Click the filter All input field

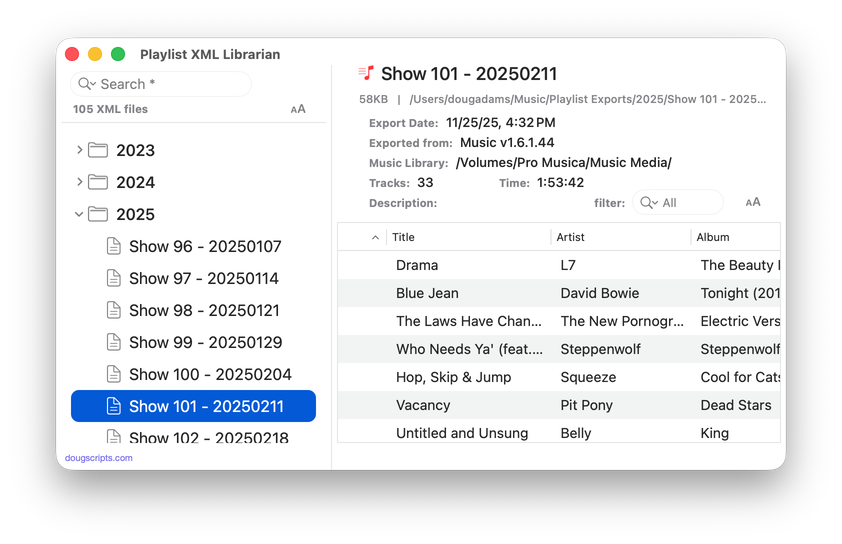point(690,202)
